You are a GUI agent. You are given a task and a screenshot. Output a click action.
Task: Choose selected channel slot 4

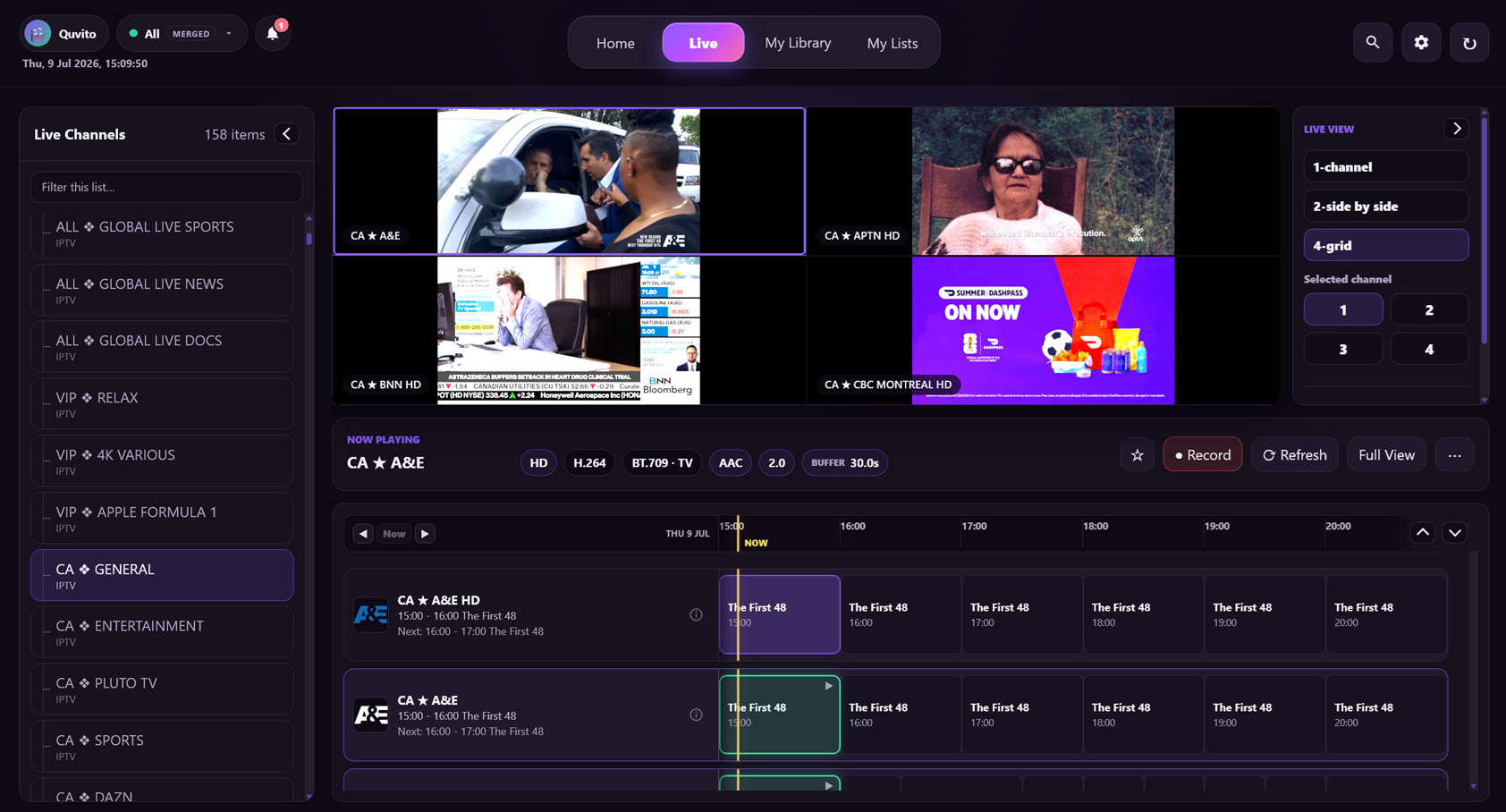pos(1429,350)
